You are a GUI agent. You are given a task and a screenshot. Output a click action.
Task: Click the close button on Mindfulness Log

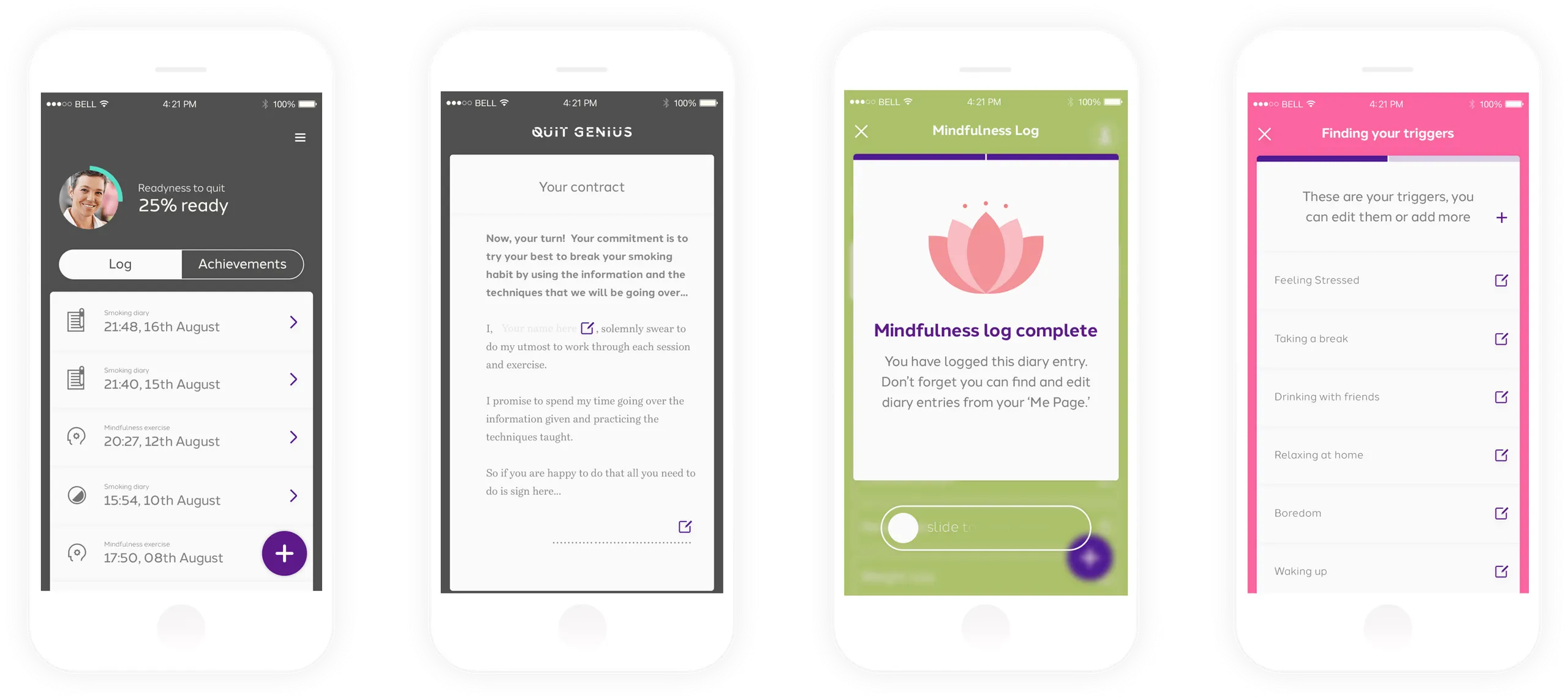(860, 130)
